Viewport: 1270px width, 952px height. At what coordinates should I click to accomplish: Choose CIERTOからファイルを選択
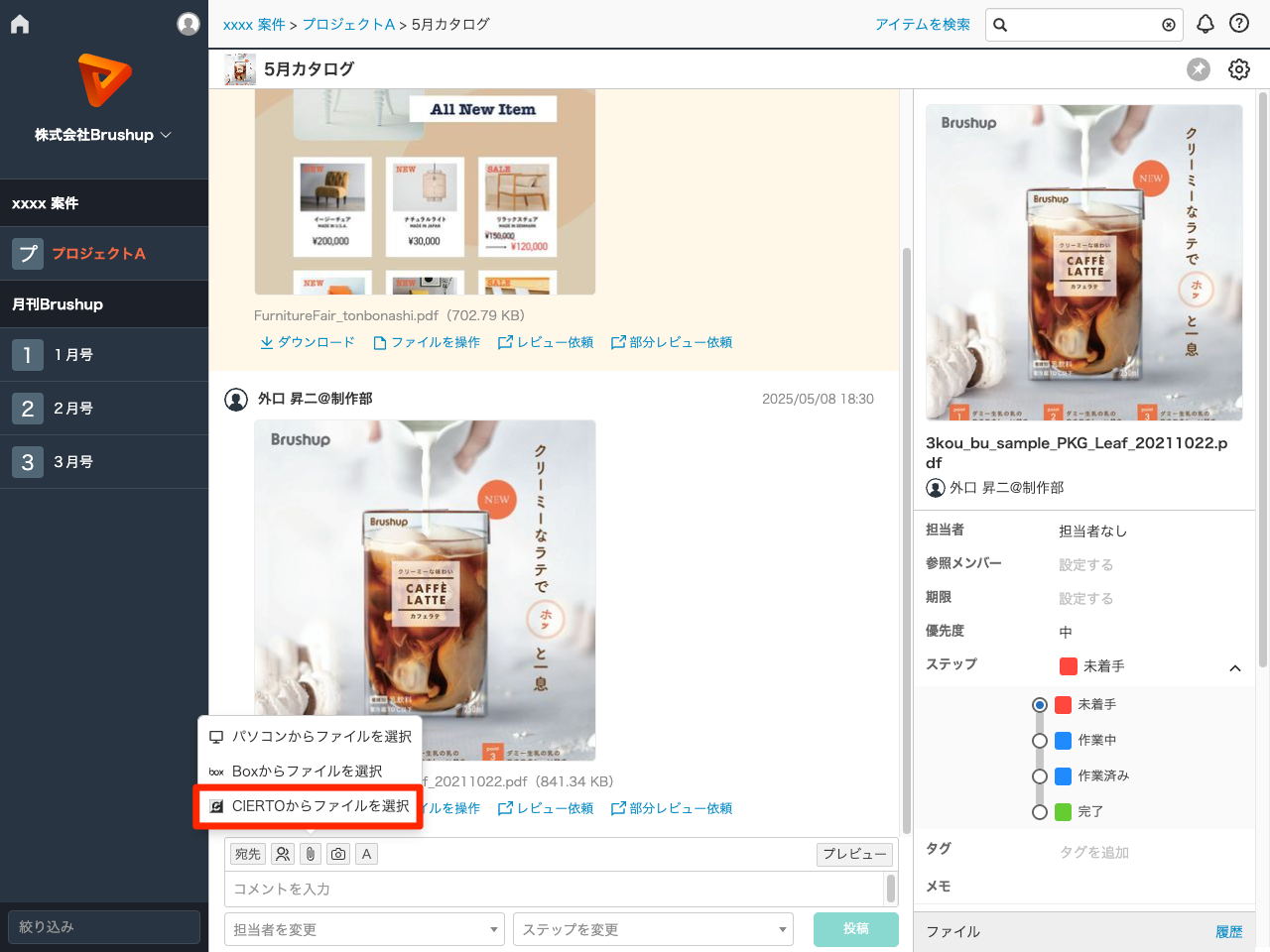point(309,806)
